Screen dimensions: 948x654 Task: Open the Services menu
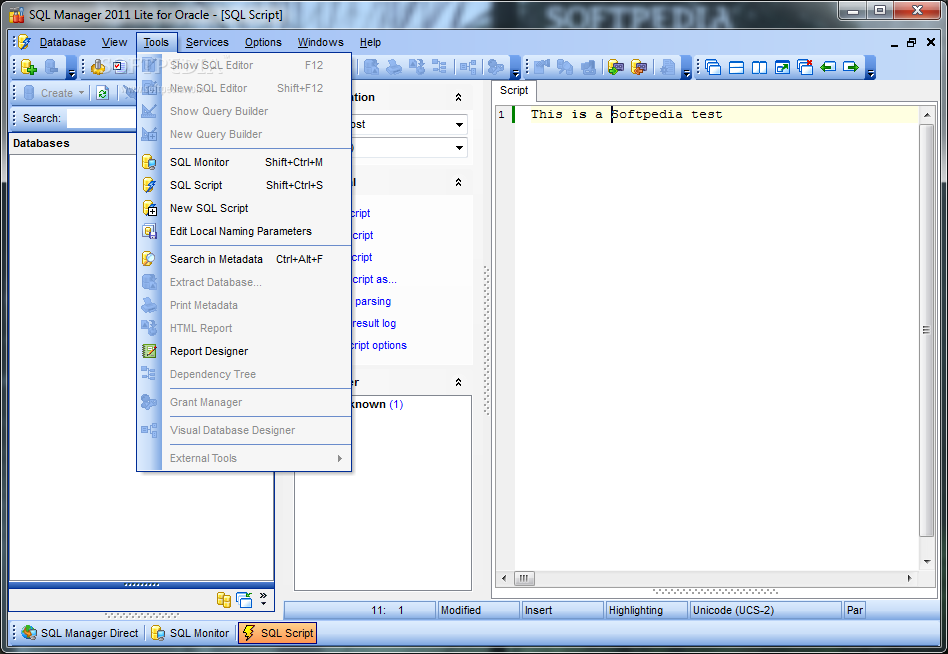pos(207,42)
